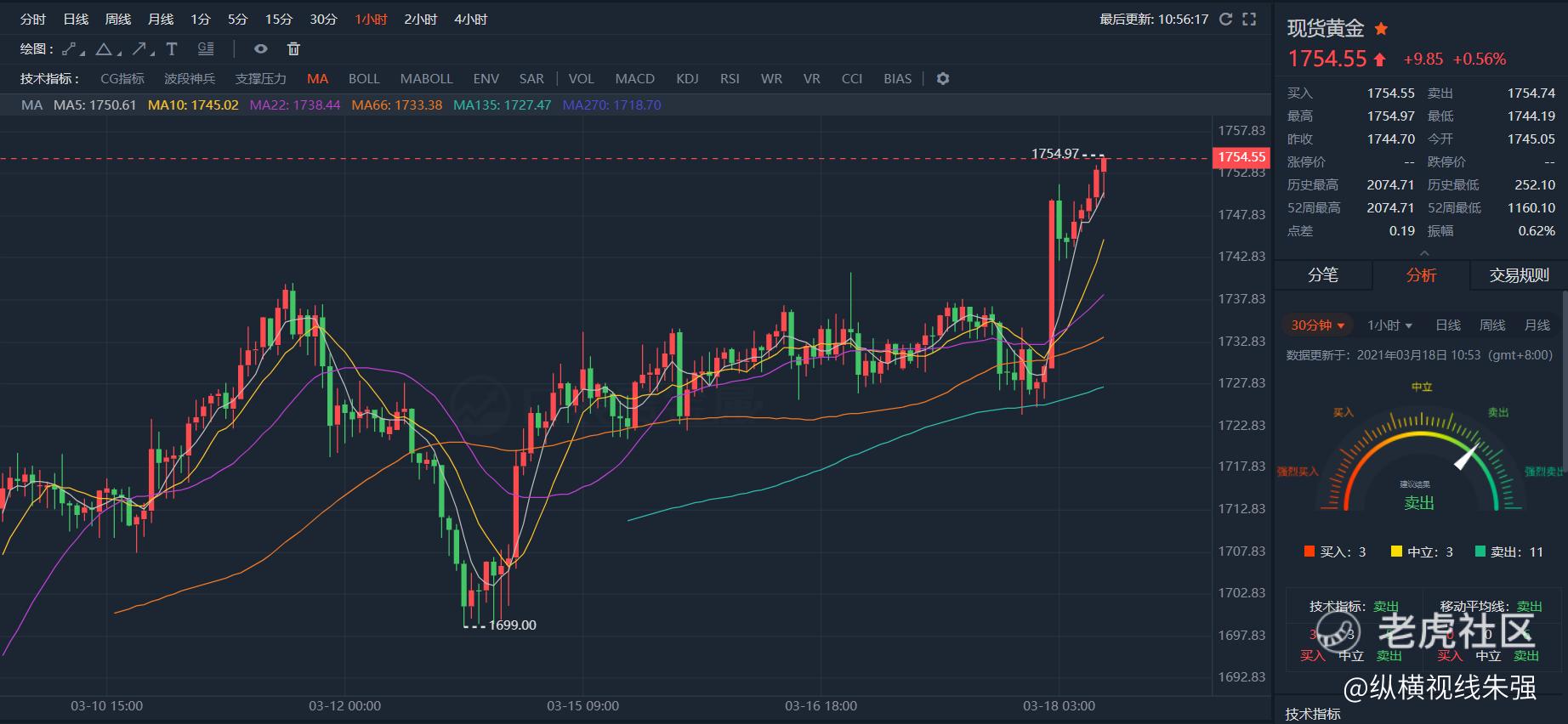Switch chart to 日线 timeframe
The width and height of the screenshot is (1568, 724).
pos(76,20)
